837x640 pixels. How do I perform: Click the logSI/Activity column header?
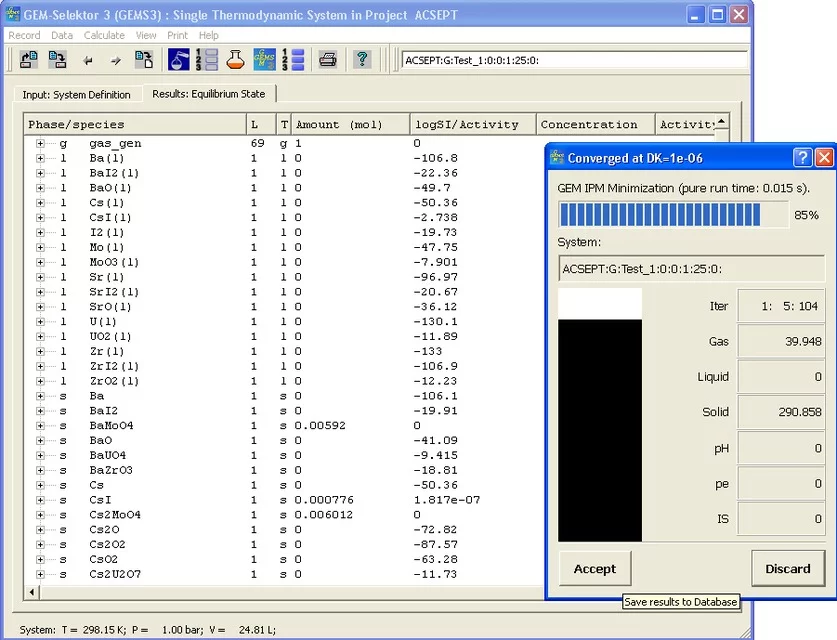pyautogui.click(x=473, y=124)
